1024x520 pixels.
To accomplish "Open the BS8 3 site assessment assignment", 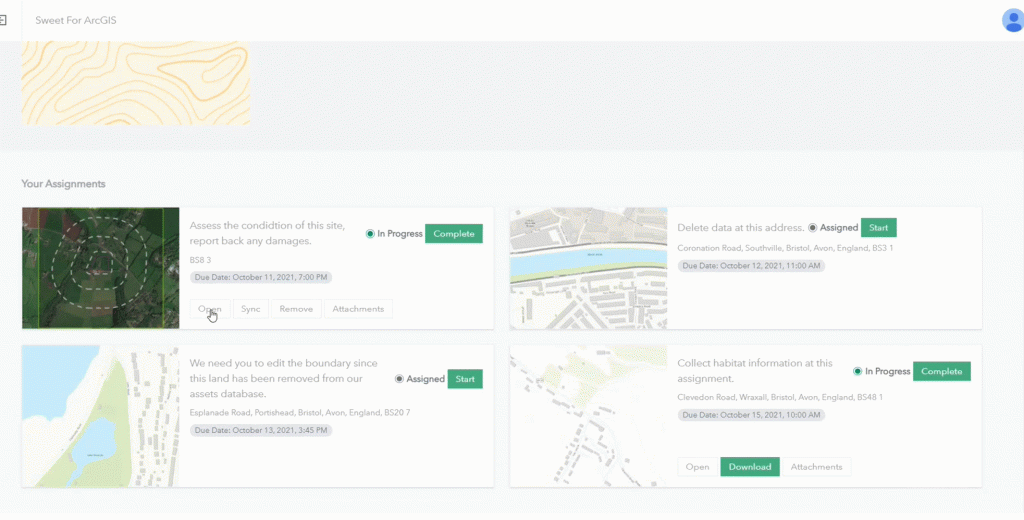I will (210, 309).
